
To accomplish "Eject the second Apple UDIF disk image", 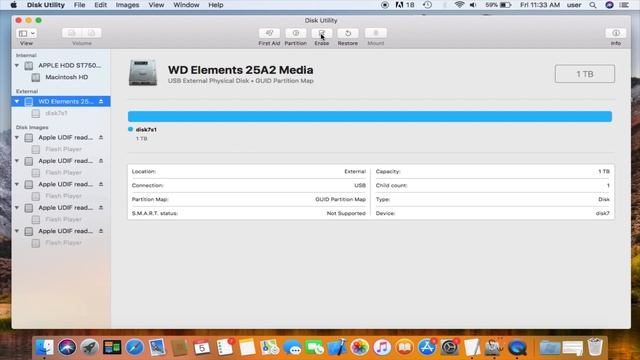I will pyautogui.click(x=101, y=161).
